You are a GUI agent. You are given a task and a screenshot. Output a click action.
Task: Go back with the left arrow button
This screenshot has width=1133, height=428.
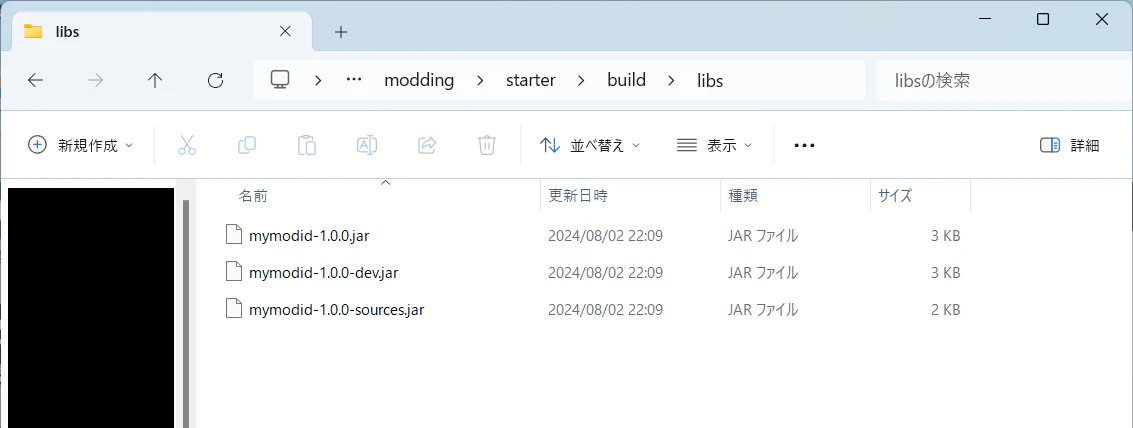[35, 80]
